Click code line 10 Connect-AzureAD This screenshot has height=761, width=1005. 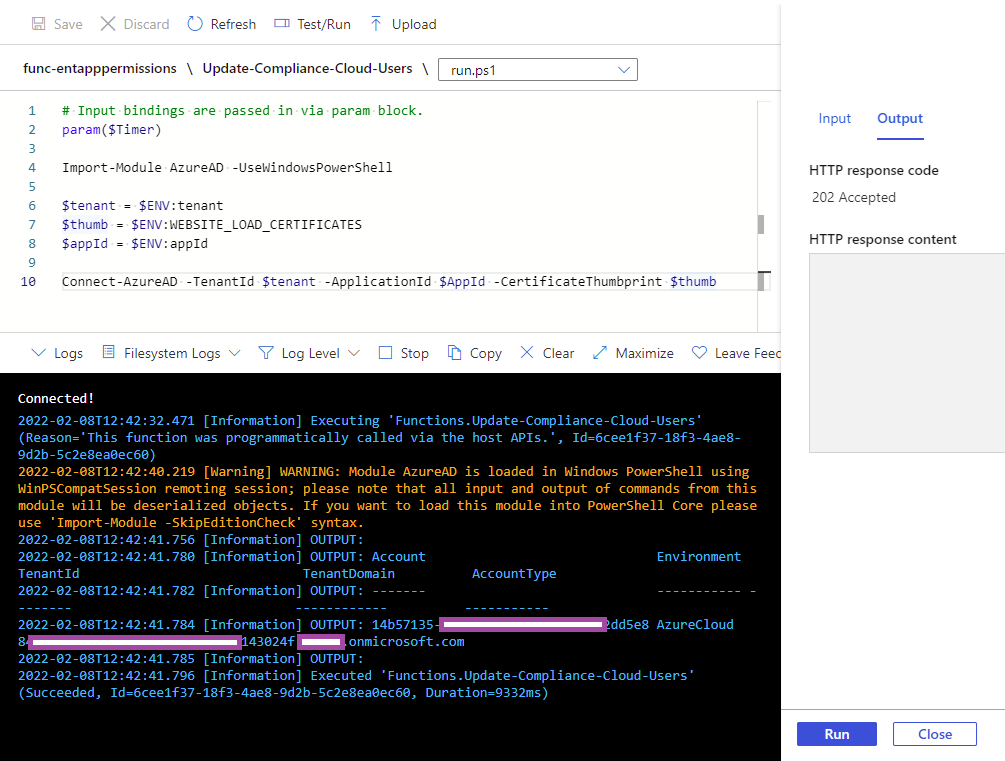coord(389,281)
